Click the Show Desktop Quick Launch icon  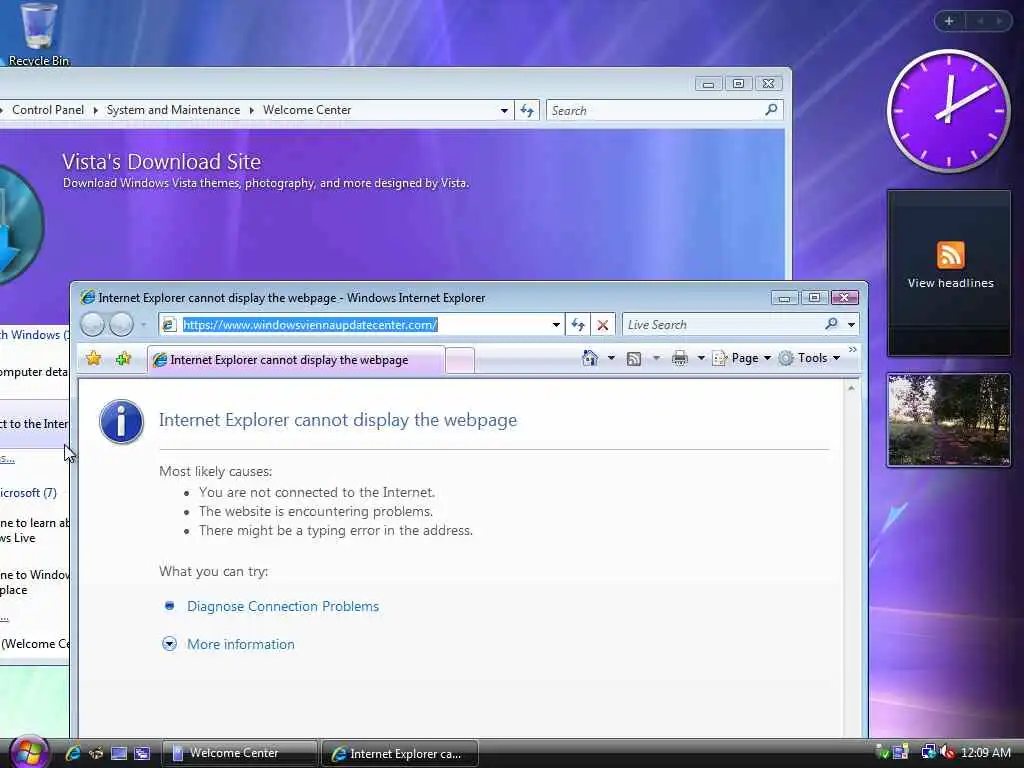tap(119, 753)
